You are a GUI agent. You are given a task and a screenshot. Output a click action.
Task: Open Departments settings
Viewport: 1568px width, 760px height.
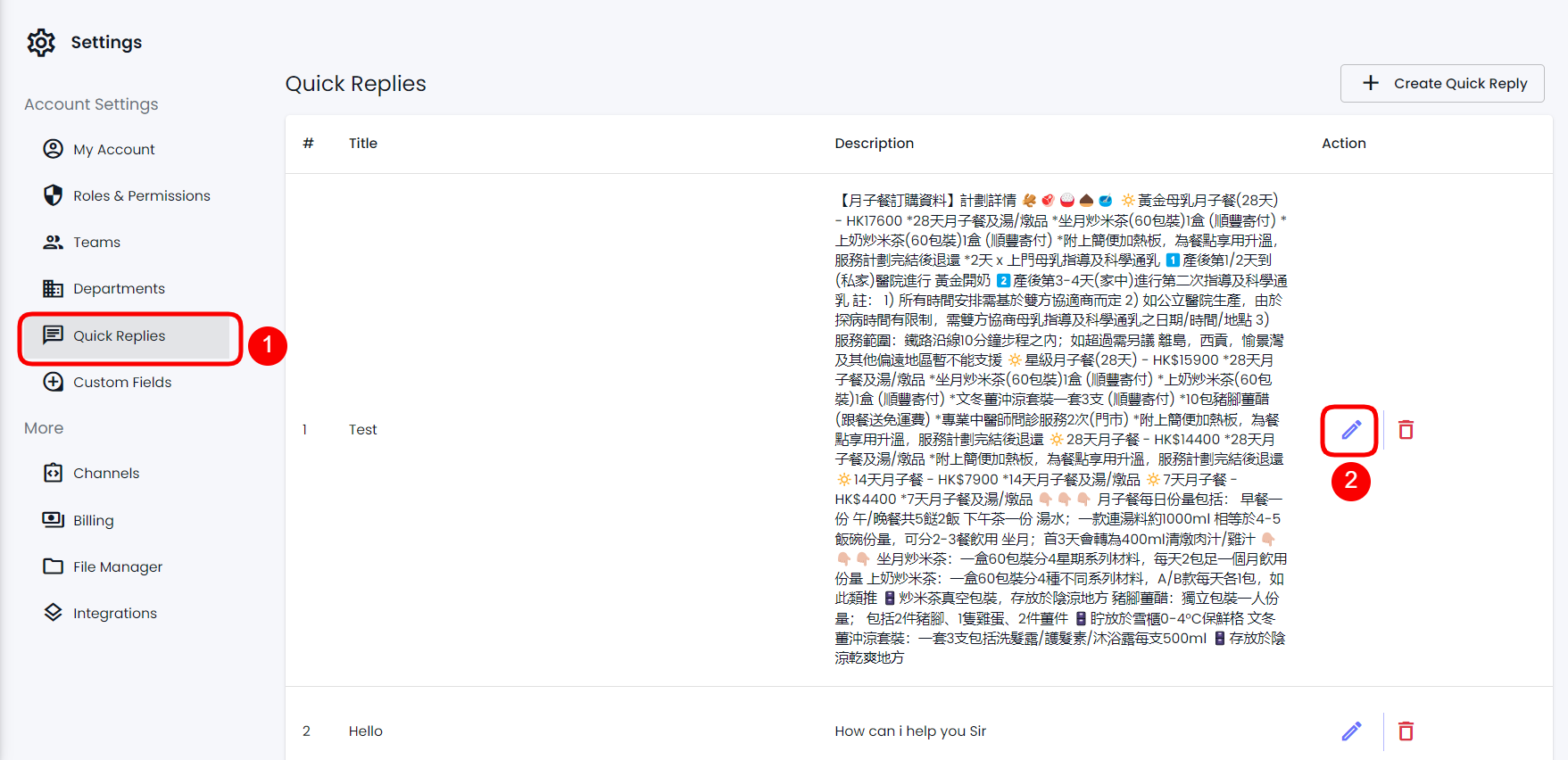[x=119, y=288]
